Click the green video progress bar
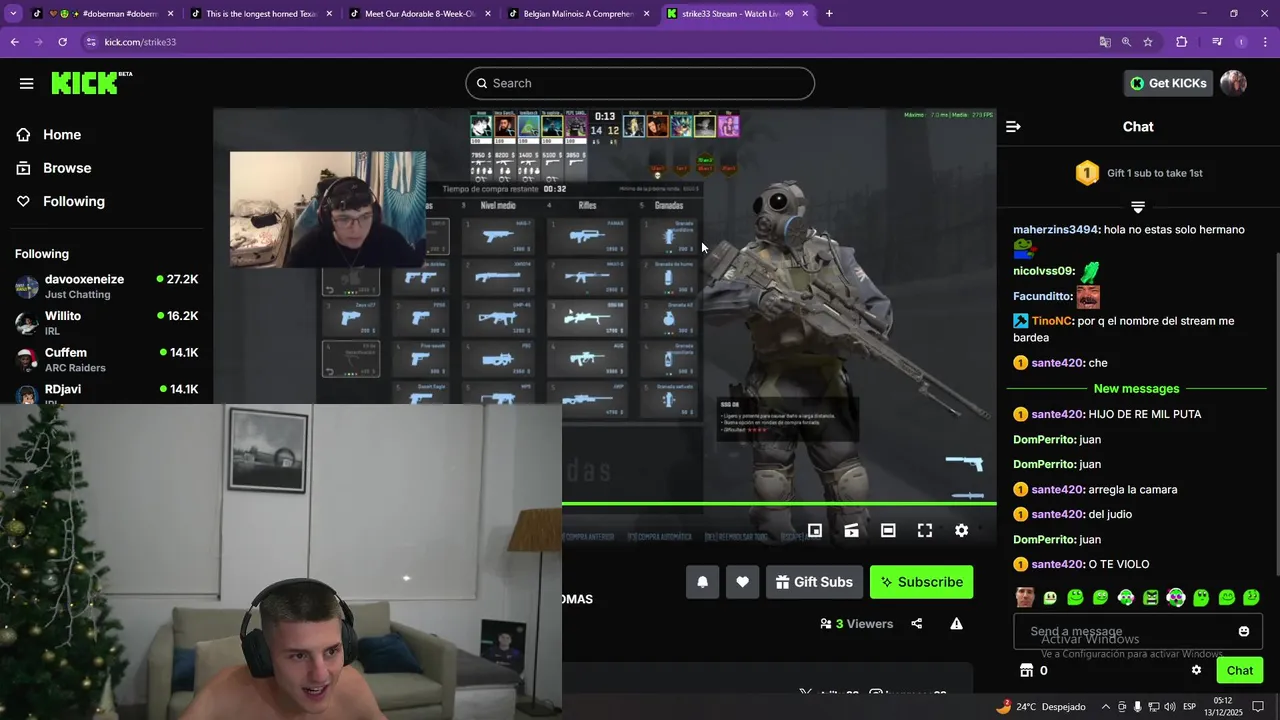1280x720 pixels. (x=779, y=504)
